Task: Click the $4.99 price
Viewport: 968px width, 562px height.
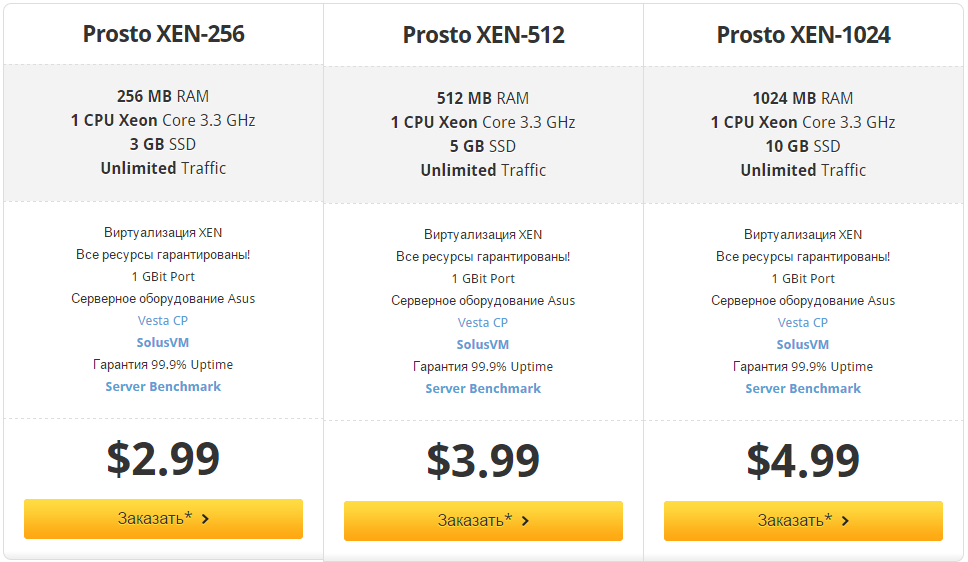Action: pos(803,460)
